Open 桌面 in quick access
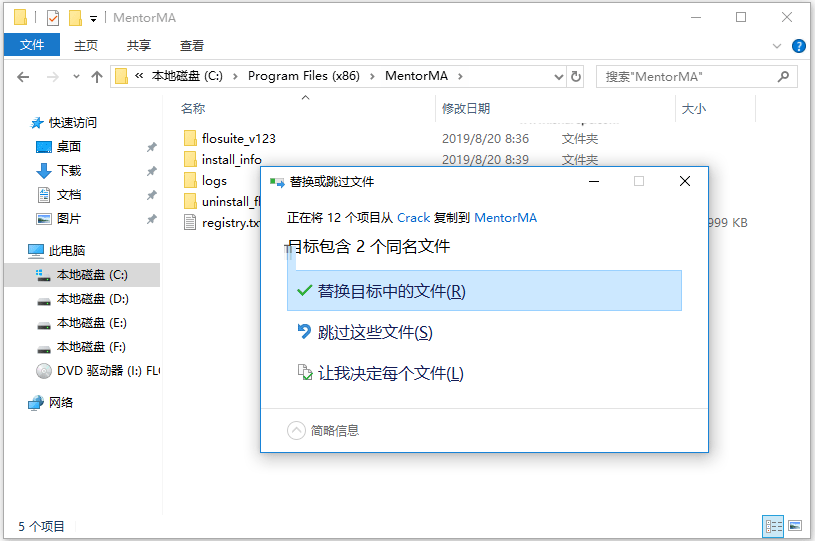The height and width of the screenshot is (541, 815). [69, 147]
